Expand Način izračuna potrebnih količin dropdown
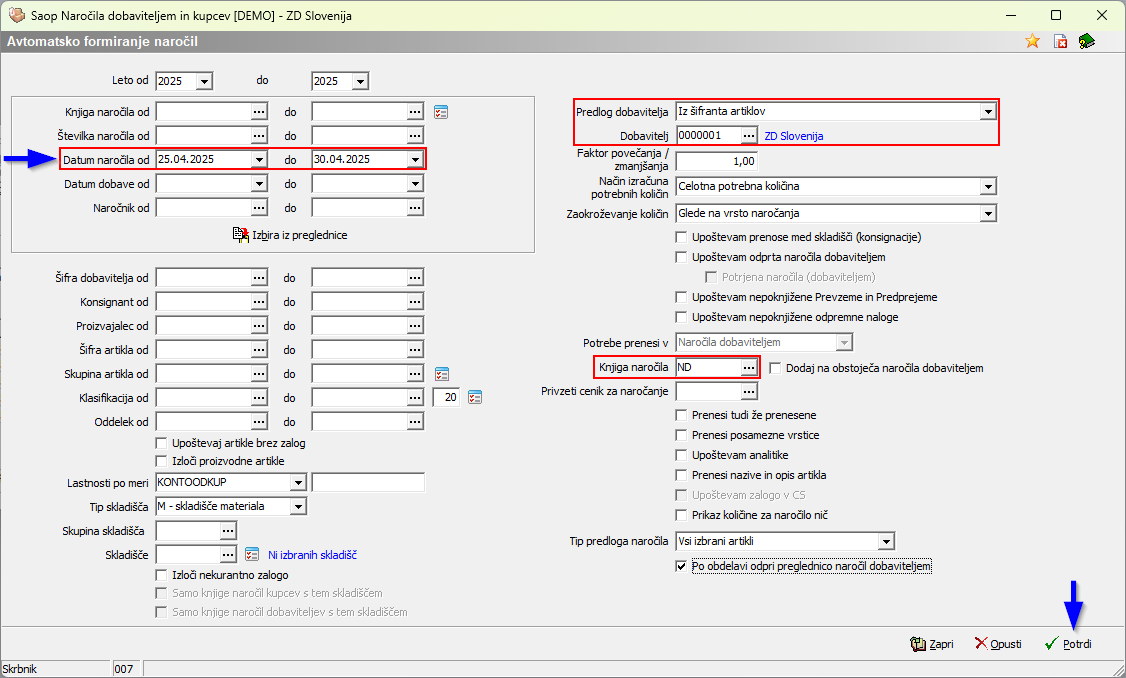1126x678 pixels. (x=988, y=187)
